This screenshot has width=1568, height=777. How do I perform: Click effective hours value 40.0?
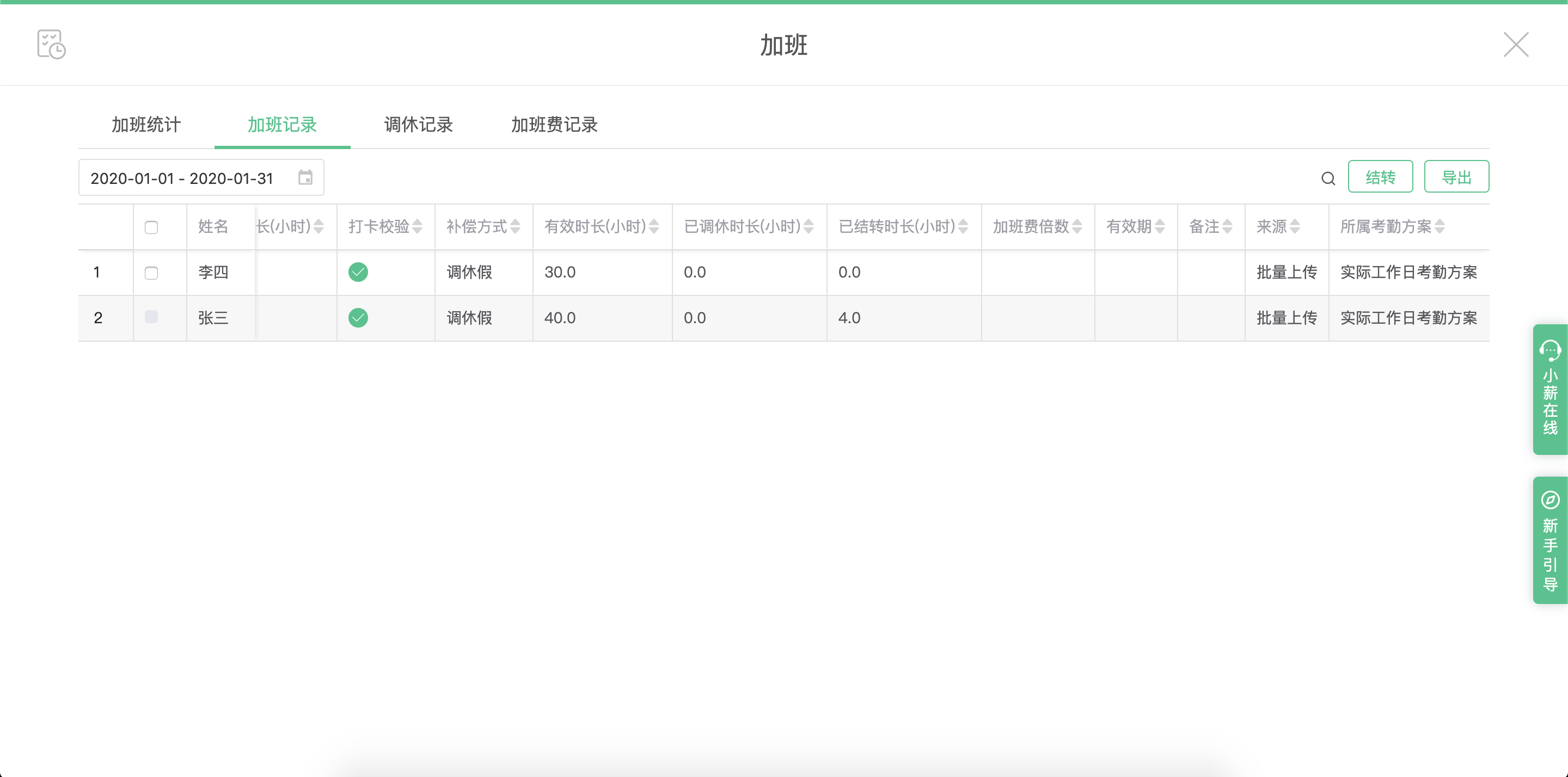point(560,318)
